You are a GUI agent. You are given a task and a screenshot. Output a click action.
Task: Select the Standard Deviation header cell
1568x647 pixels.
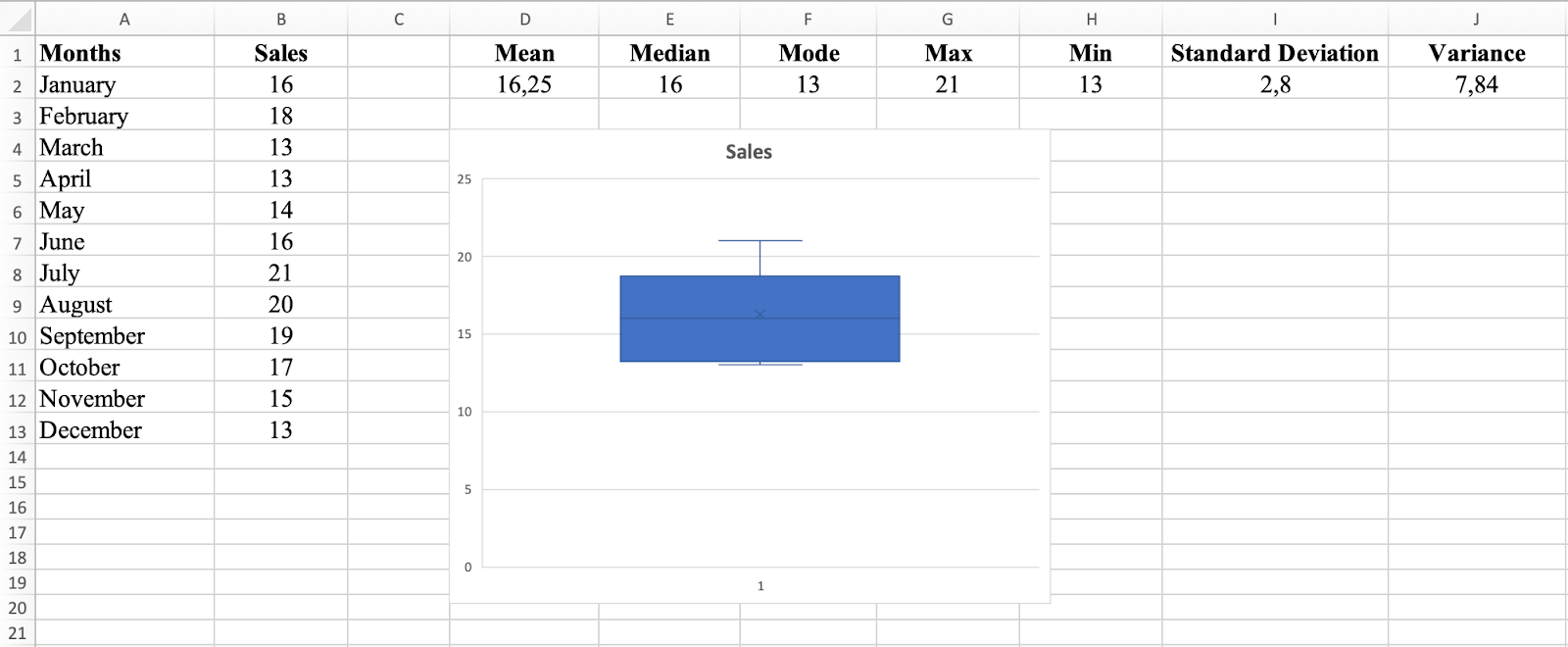(x=1274, y=53)
